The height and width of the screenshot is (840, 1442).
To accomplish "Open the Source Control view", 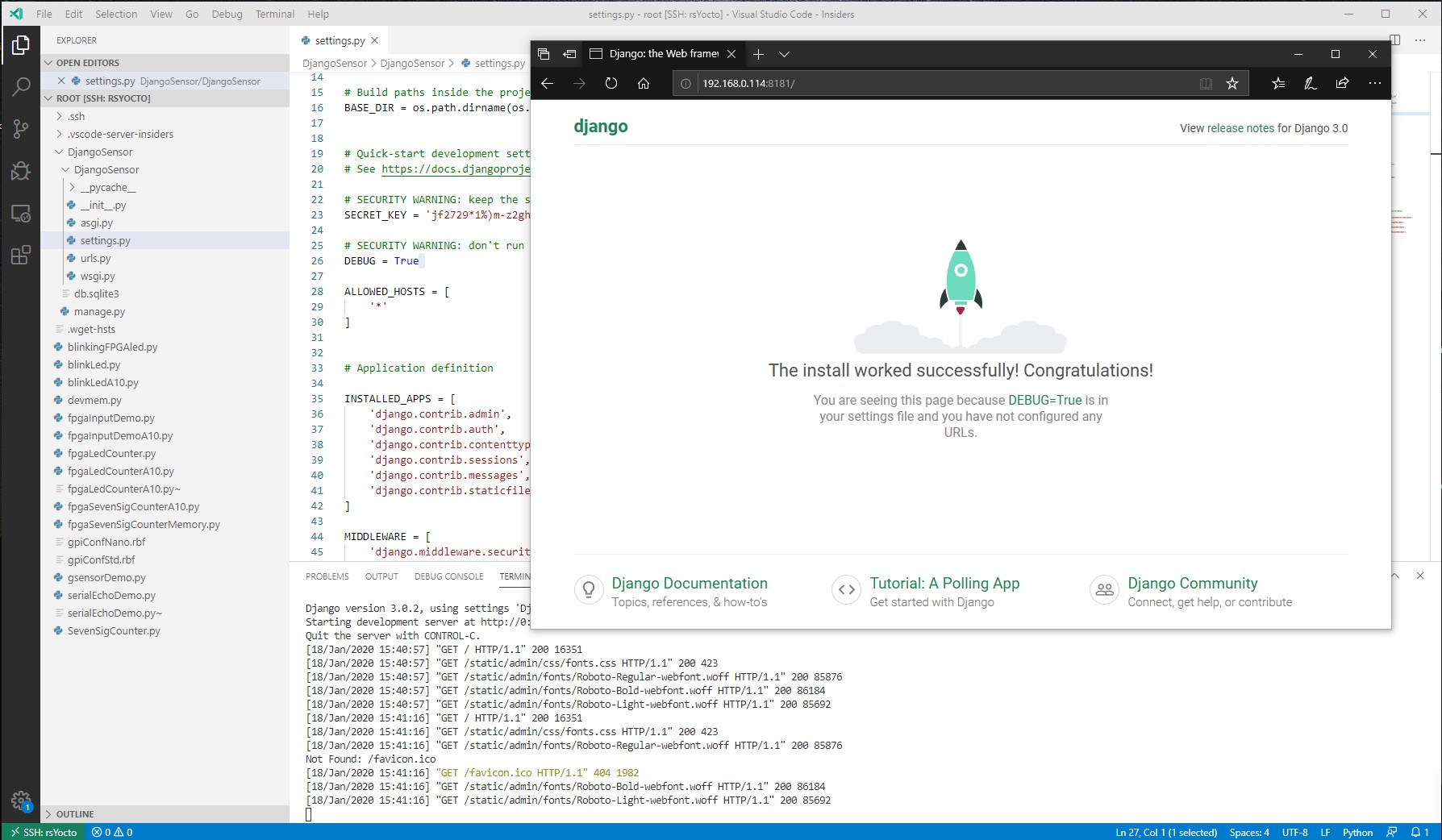I will [21, 128].
